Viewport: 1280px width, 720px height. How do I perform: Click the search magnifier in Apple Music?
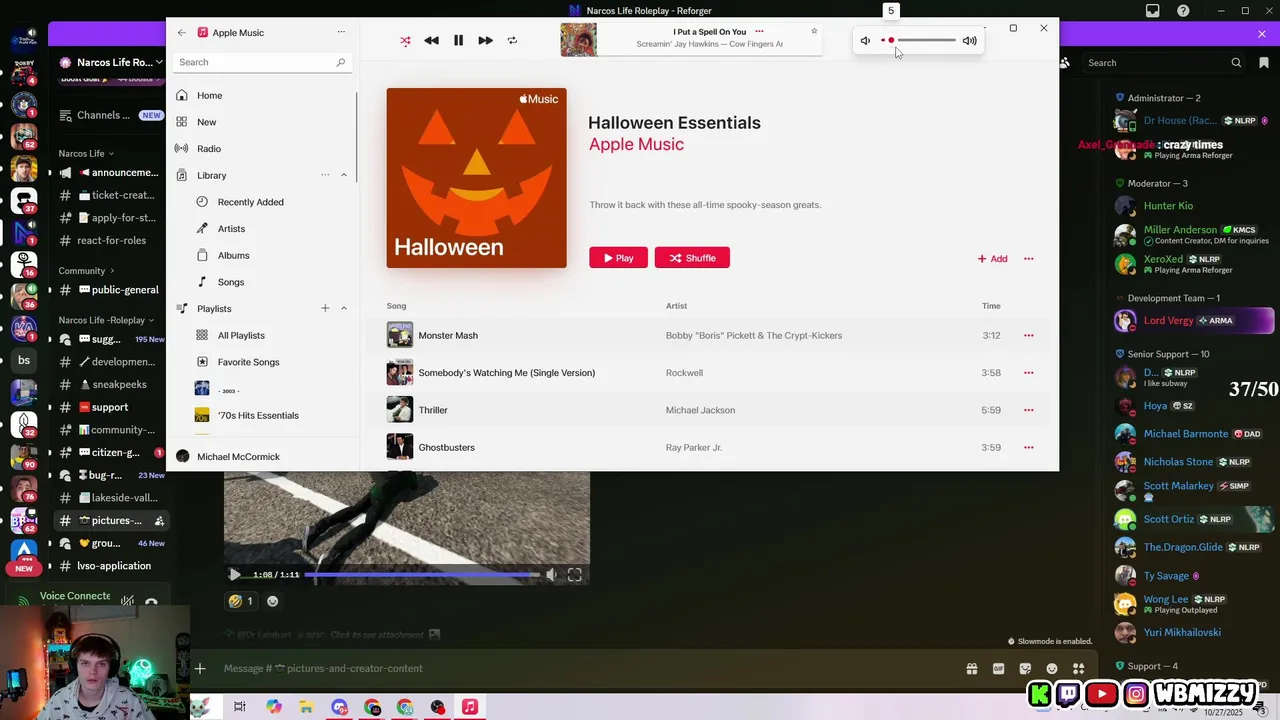click(x=340, y=62)
